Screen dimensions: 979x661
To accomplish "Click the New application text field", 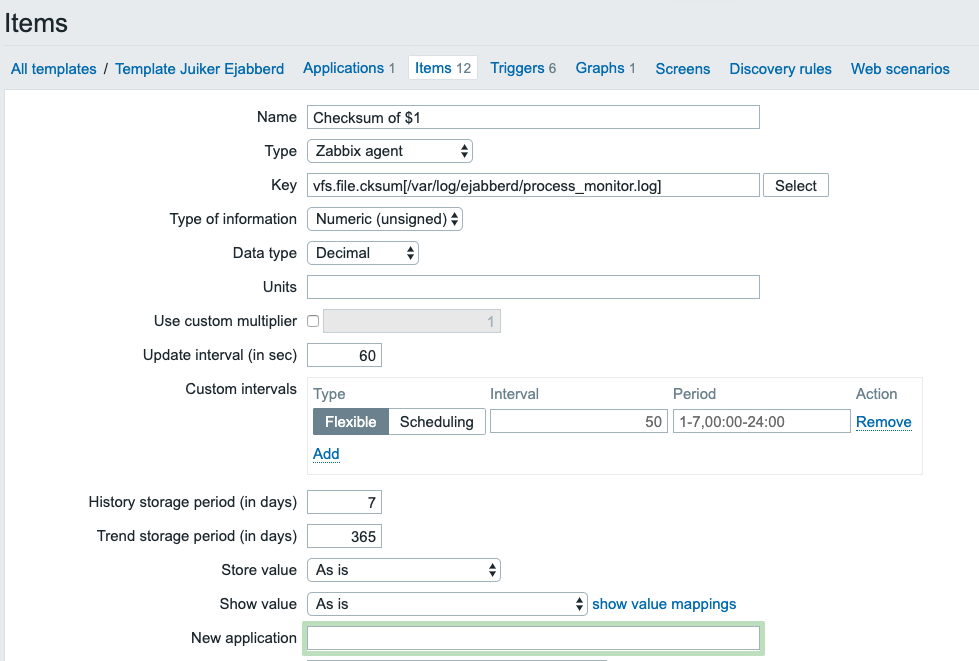I will coord(533,638).
